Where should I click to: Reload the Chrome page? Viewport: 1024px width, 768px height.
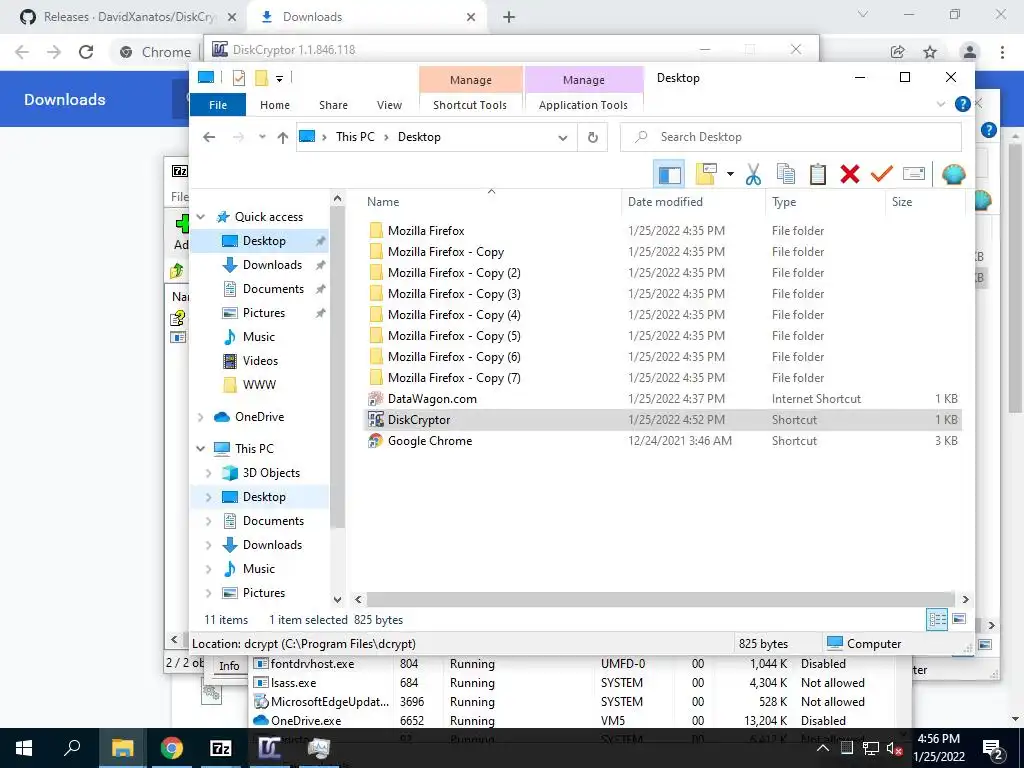pyautogui.click(x=86, y=52)
